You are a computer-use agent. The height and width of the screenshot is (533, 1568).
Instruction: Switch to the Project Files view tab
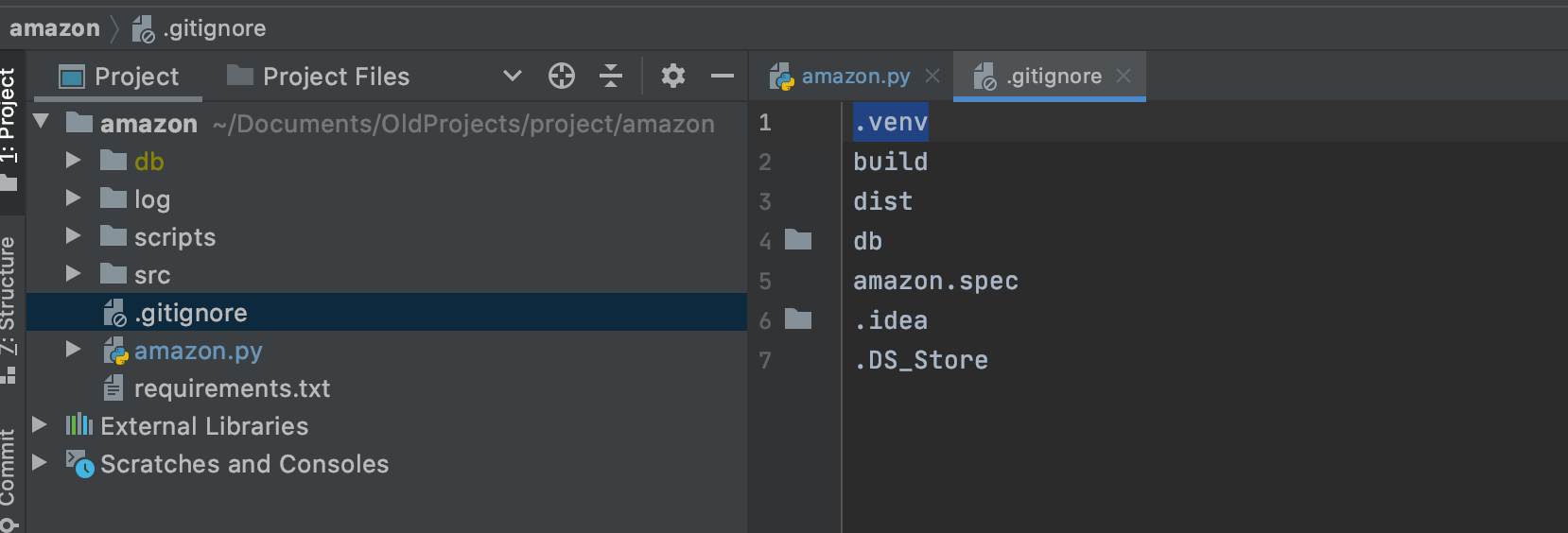[318, 77]
